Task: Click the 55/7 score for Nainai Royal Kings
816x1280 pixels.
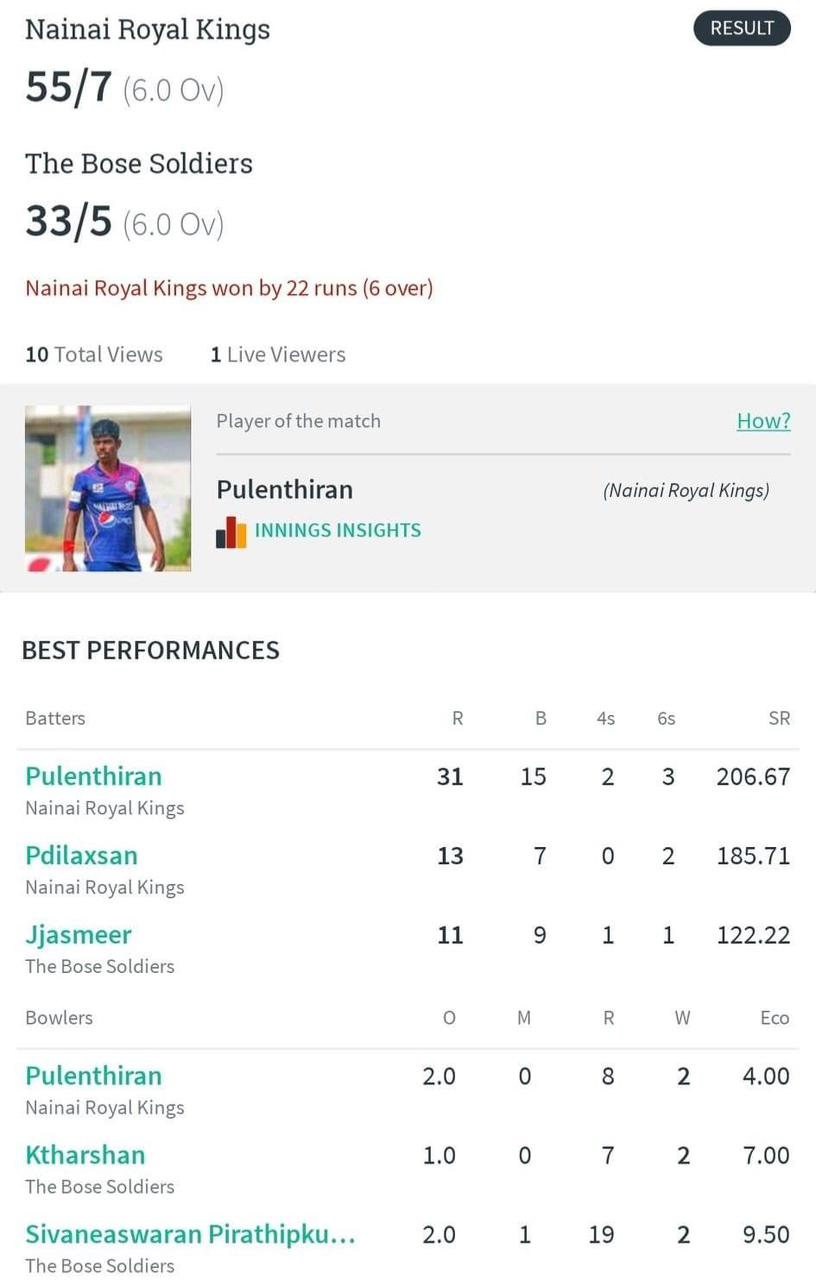Action: pyautogui.click(x=69, y=89)
